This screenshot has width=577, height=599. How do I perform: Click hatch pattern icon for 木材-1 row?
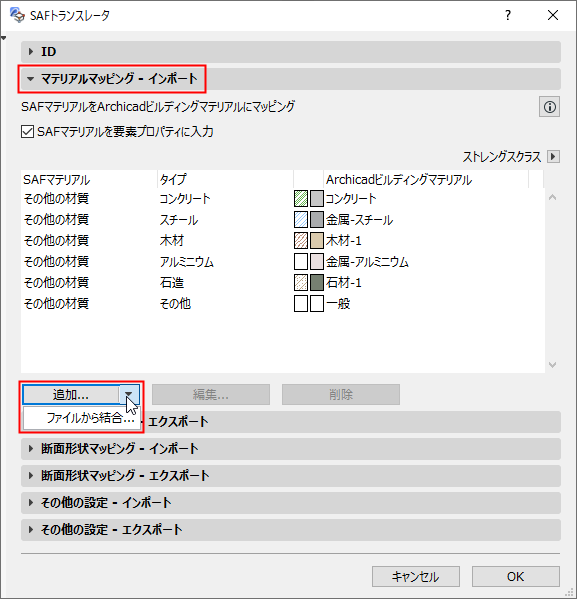[x=301, y=241]
